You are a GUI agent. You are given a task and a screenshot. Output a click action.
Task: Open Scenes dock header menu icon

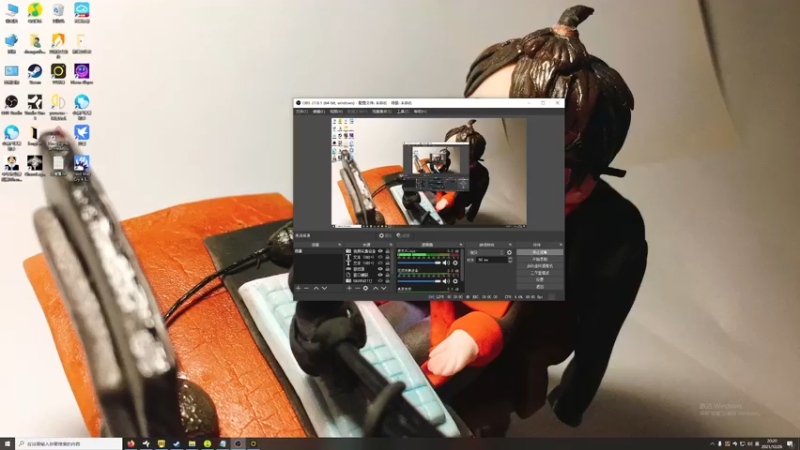[x=340, y=245]
